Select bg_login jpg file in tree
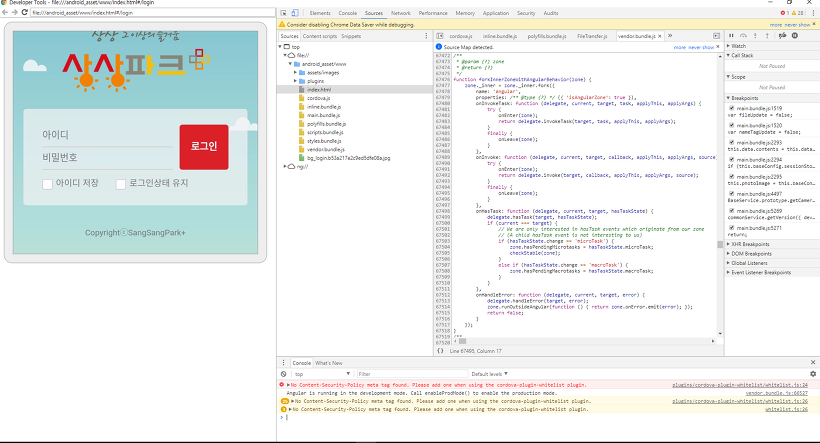 (348, 158)
